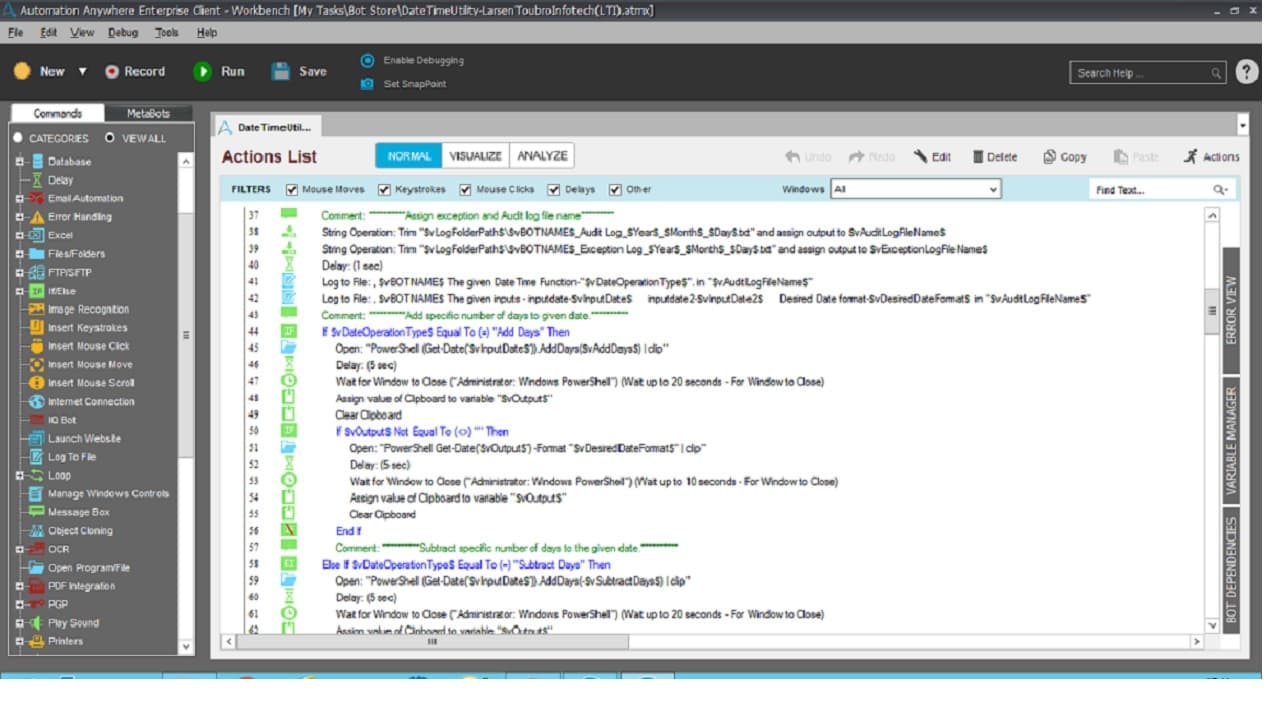Open the Windows All dropdown
Image resolution: width=1280 pixels, height=720 pixels.
tap(915, 189)
